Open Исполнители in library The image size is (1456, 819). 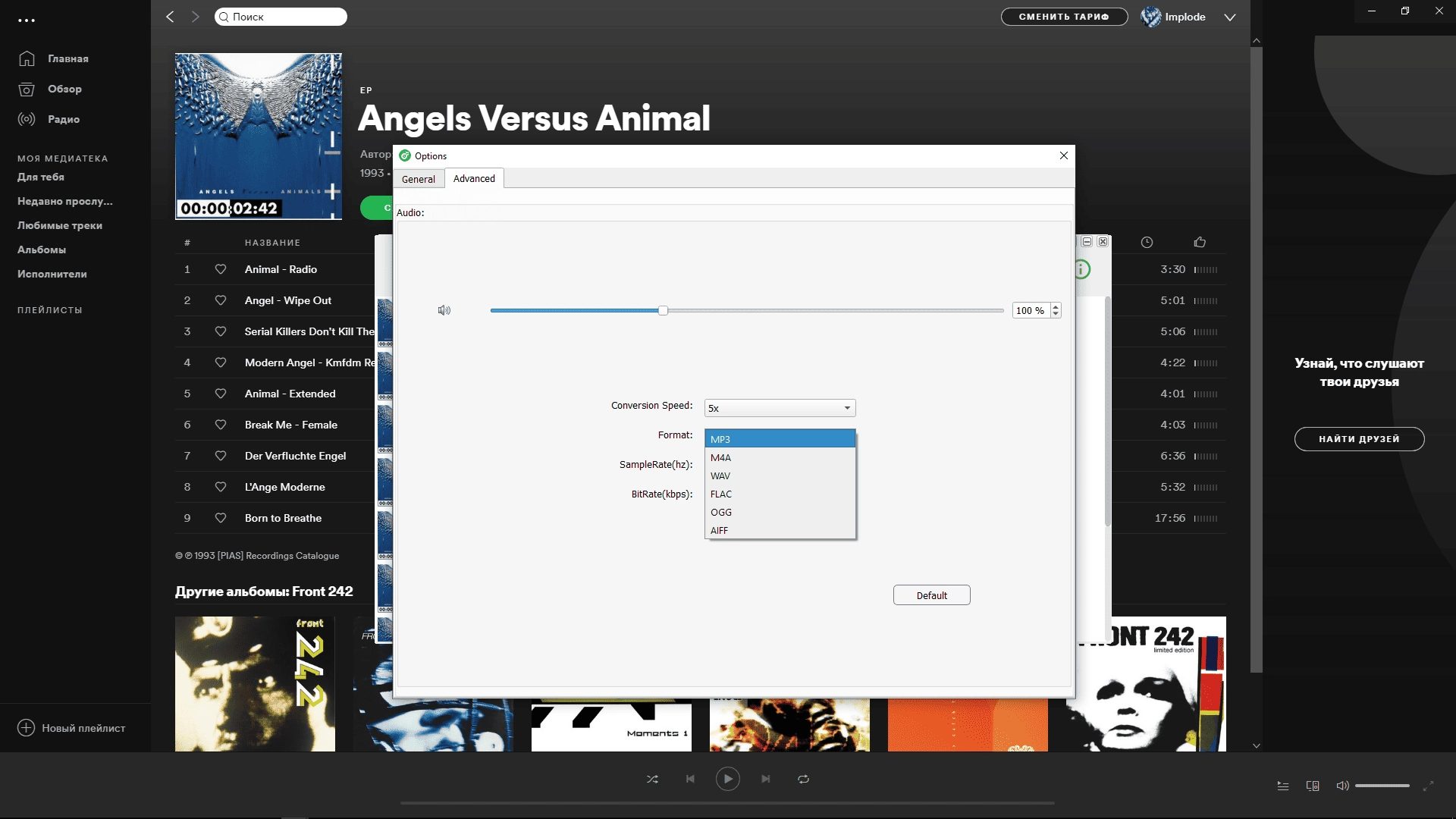52,274
